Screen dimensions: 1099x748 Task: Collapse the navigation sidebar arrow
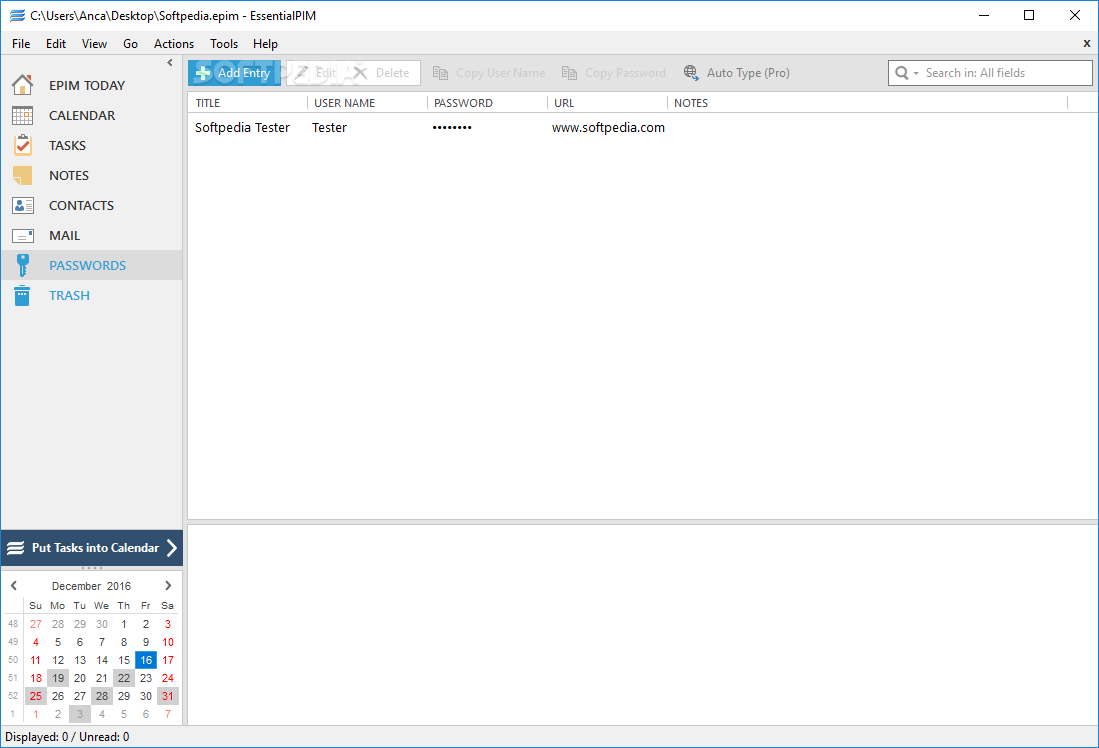point(170,62)
